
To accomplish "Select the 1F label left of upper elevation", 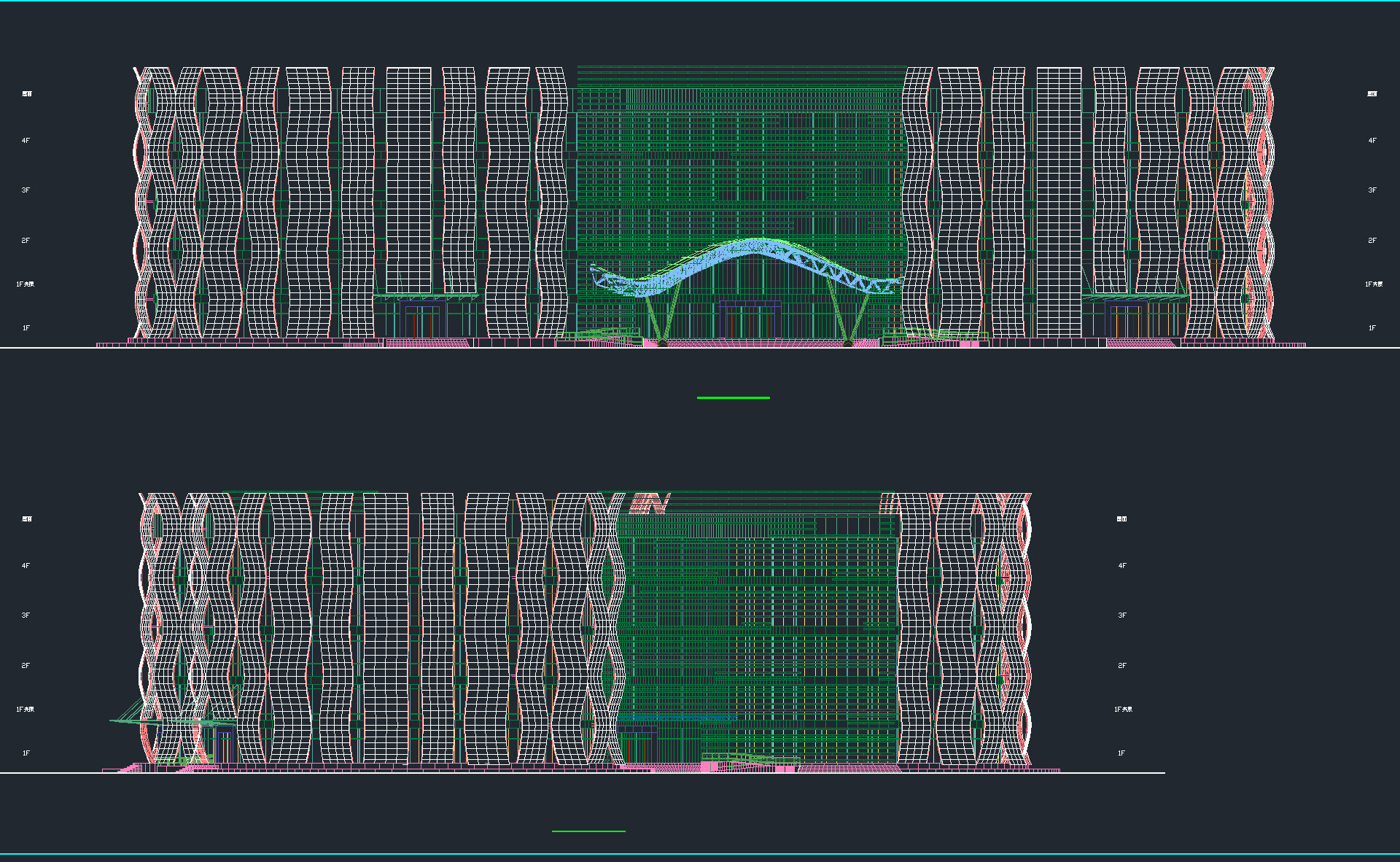I will tap(26, 328).
